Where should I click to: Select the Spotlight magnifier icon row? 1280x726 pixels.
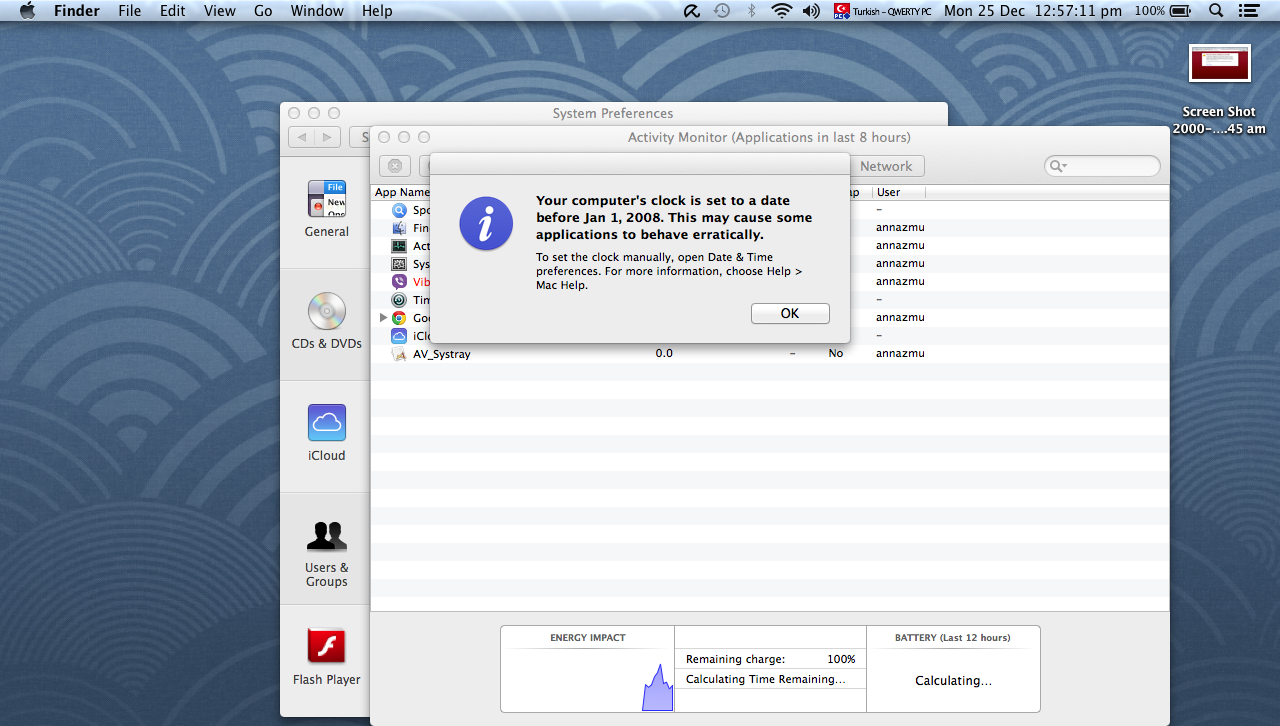(x=399, y=210)
